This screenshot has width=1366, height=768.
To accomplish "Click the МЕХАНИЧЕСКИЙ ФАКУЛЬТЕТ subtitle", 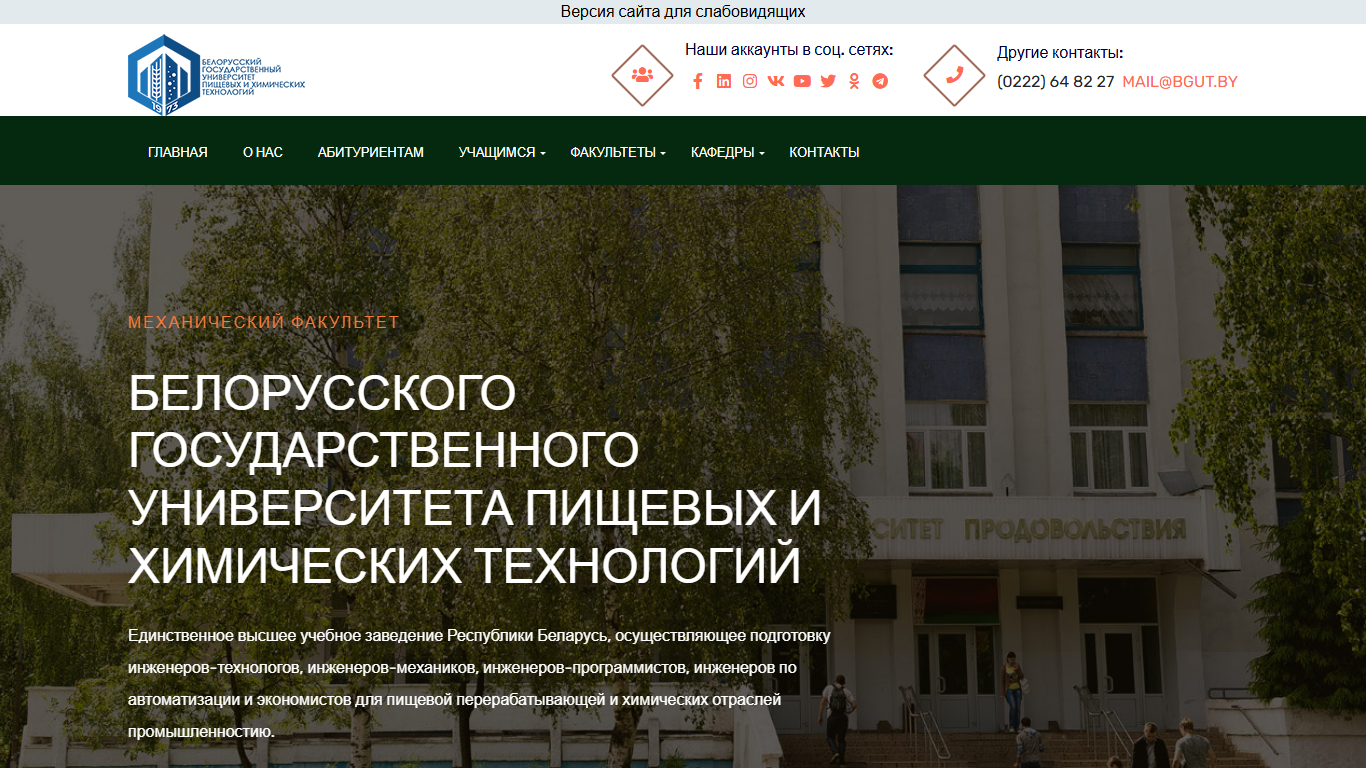I will point(264,322).
